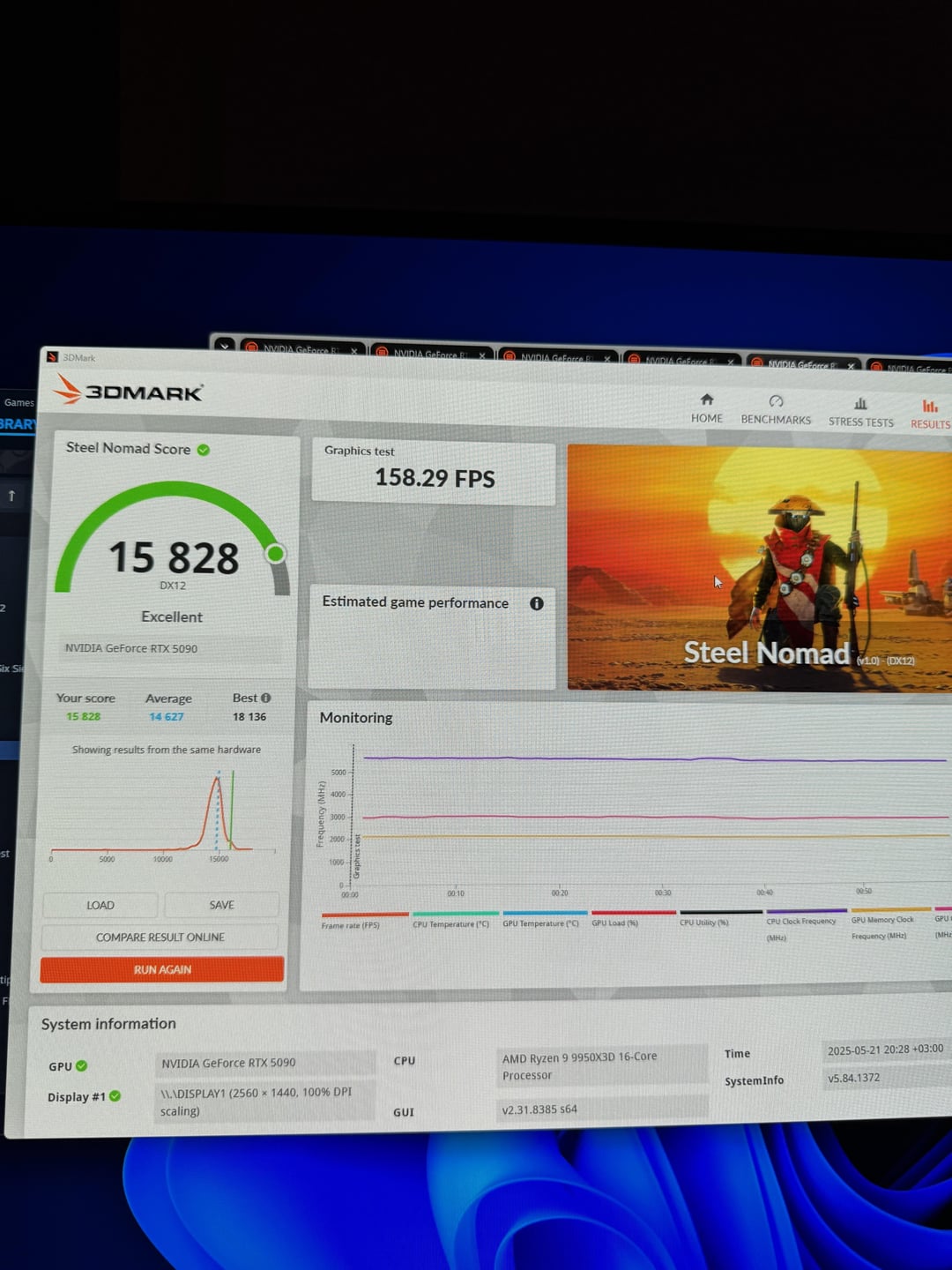Click Your score value 15 828 in green
The image size is (952, 1270).
point(83,716)
